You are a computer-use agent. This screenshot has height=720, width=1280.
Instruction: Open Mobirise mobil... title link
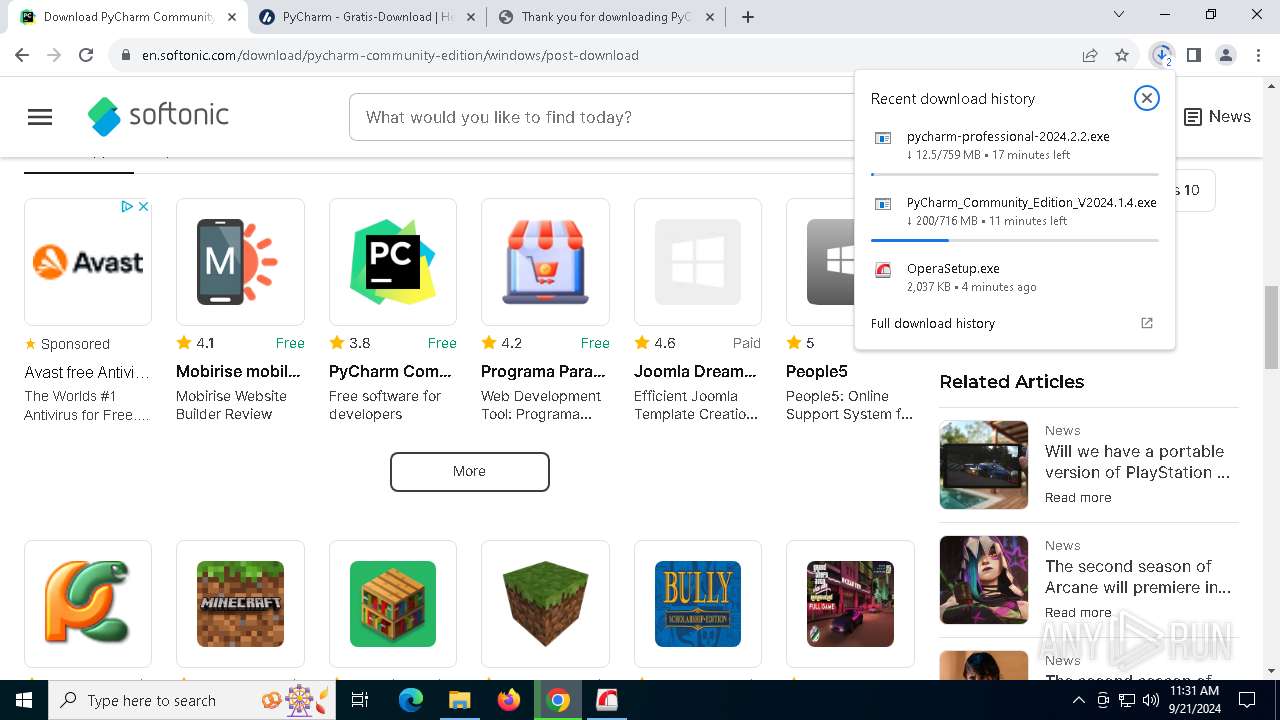tap(238, 371)
